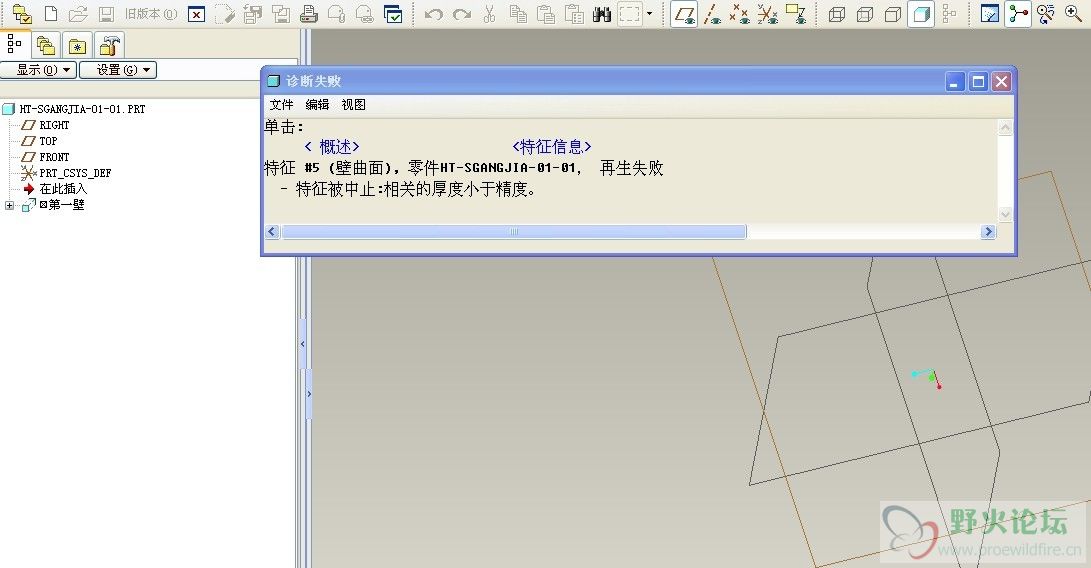The width and height of the screenshot is (1091, 568).
Task: Toggle the spin center icon
Action: point(1019,14)
